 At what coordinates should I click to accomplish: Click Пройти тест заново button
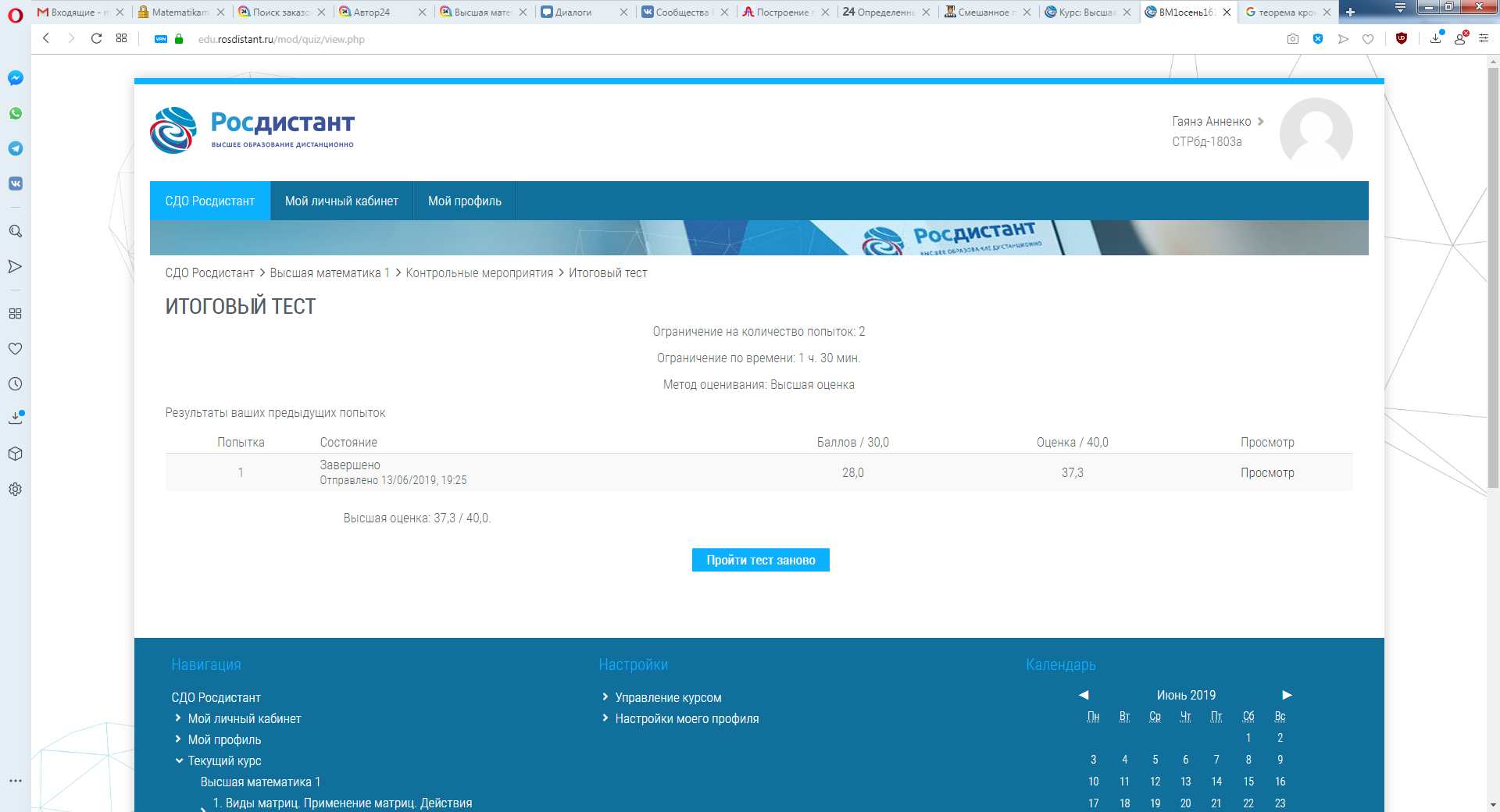760,560
